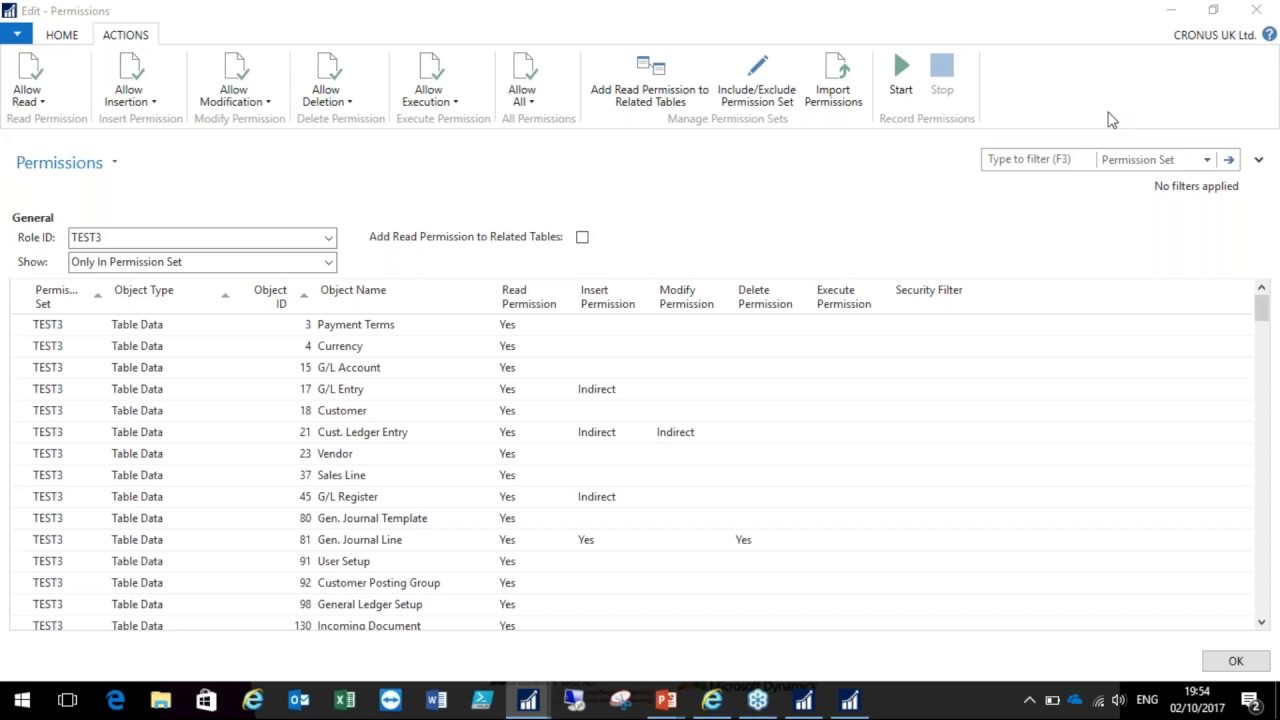1280x720 pixels.
Task: Select the General Ledger Setup row
Action: pyautogui.click(x=630, y=604)
